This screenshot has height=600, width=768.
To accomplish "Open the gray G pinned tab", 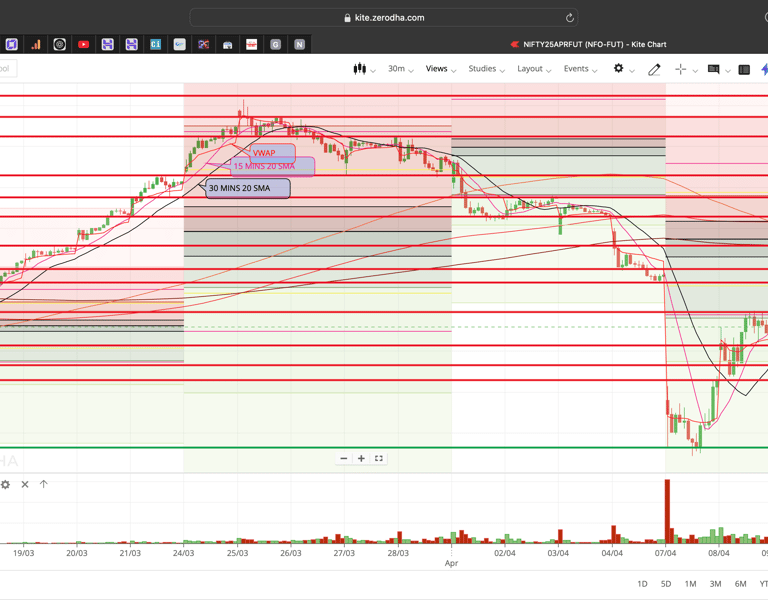I will click(275, 45).
